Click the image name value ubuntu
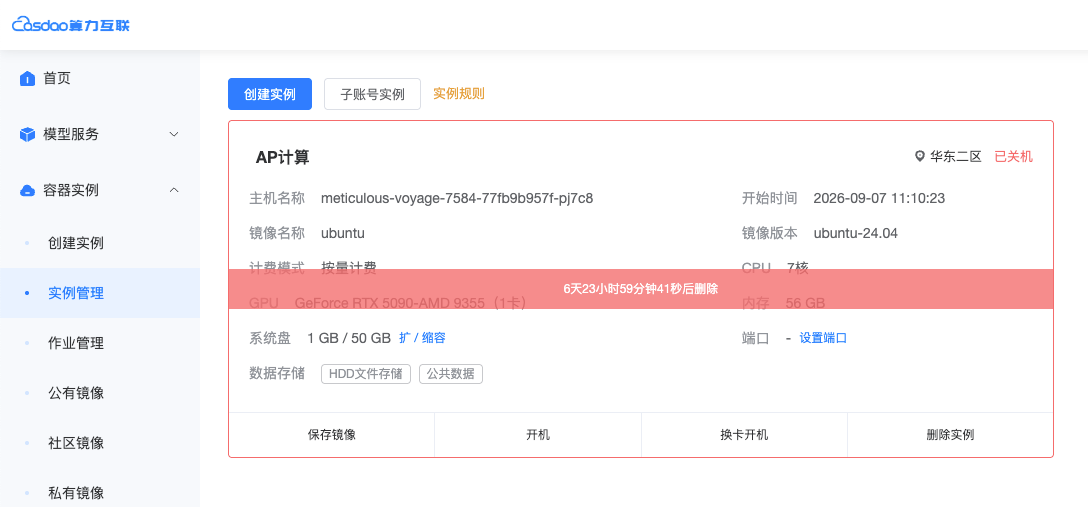Viewport: 1088px width, 507px height. pyautogui.click(x=343, y=233)
